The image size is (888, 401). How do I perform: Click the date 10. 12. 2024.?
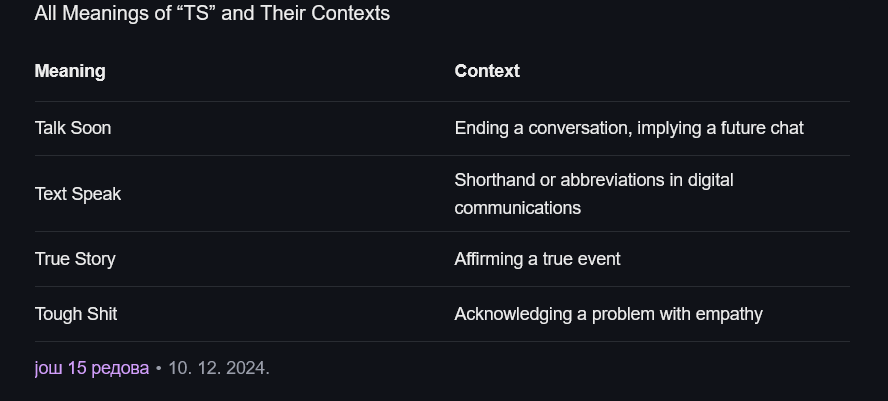219,368
